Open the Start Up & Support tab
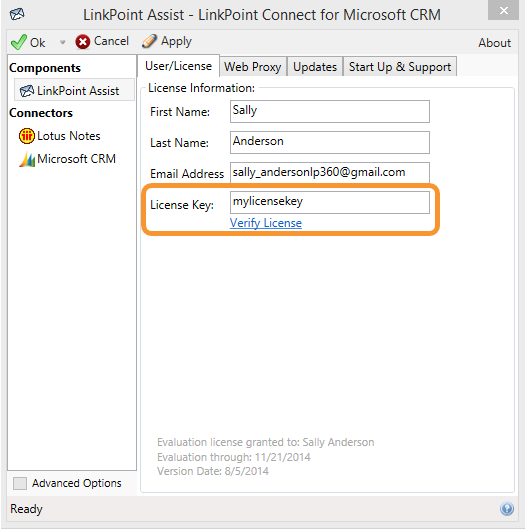 (400, 67)
